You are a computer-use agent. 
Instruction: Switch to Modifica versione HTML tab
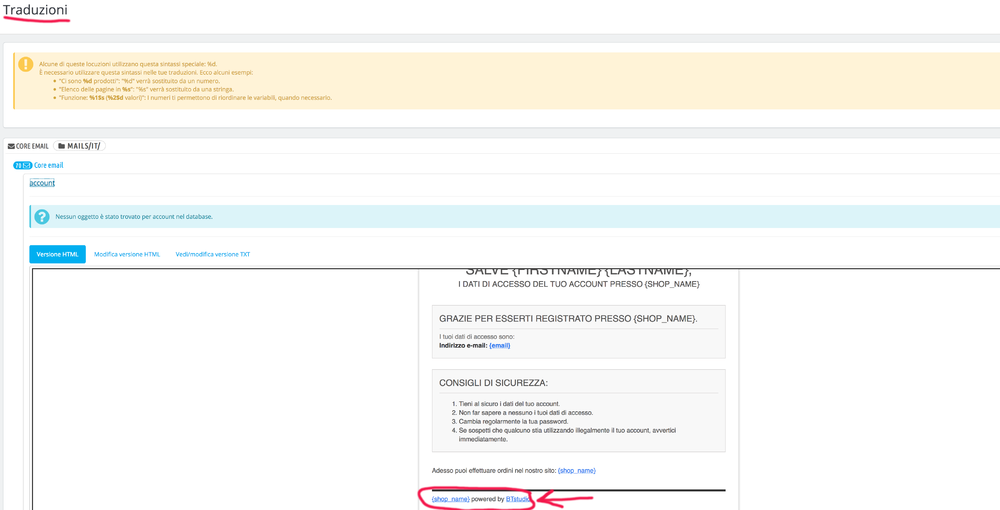[x=127, y=254]
